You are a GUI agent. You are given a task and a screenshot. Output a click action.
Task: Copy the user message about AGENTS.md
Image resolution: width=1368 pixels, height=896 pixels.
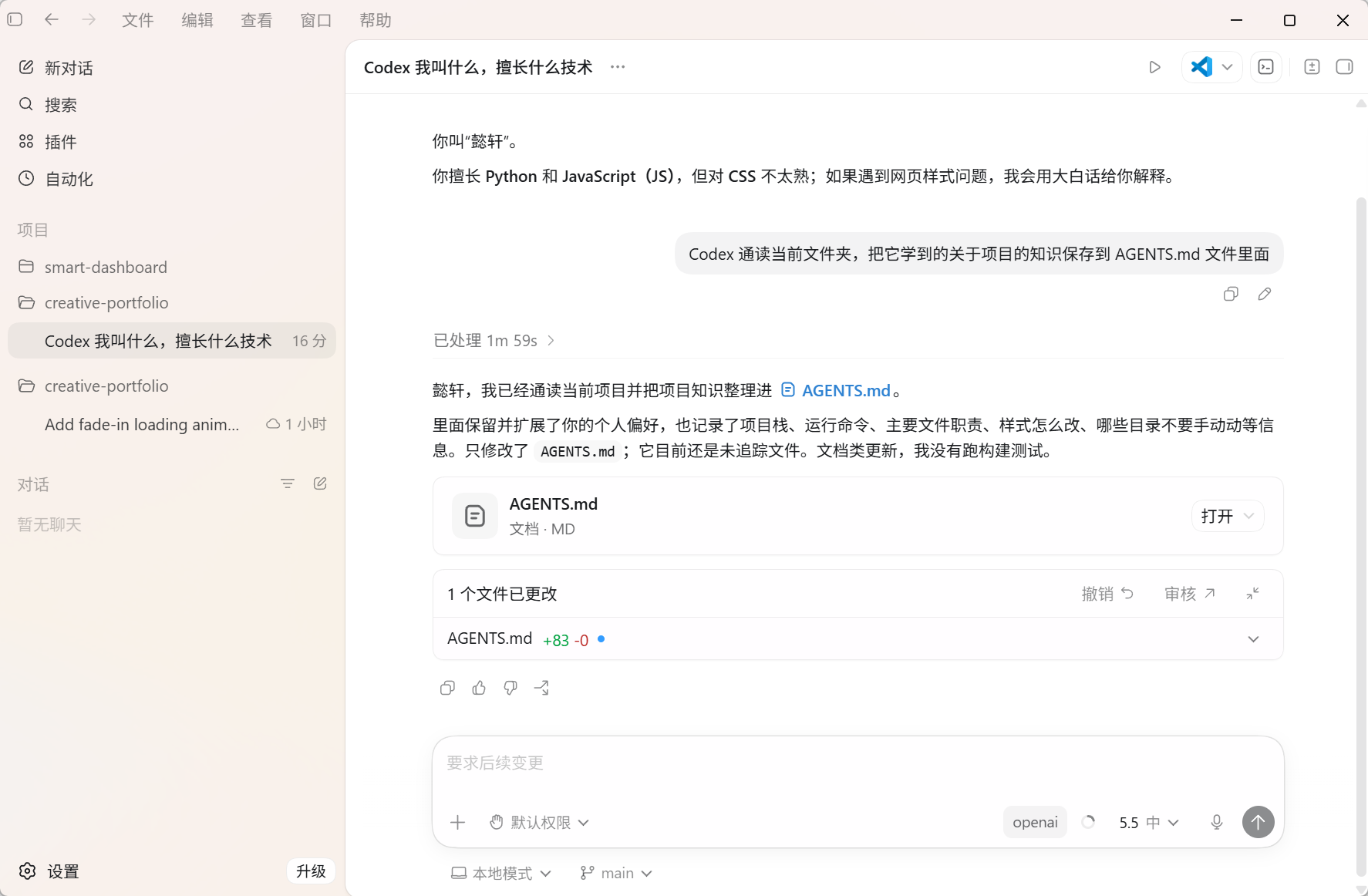pyautogui.click(x=1231, y=294)
